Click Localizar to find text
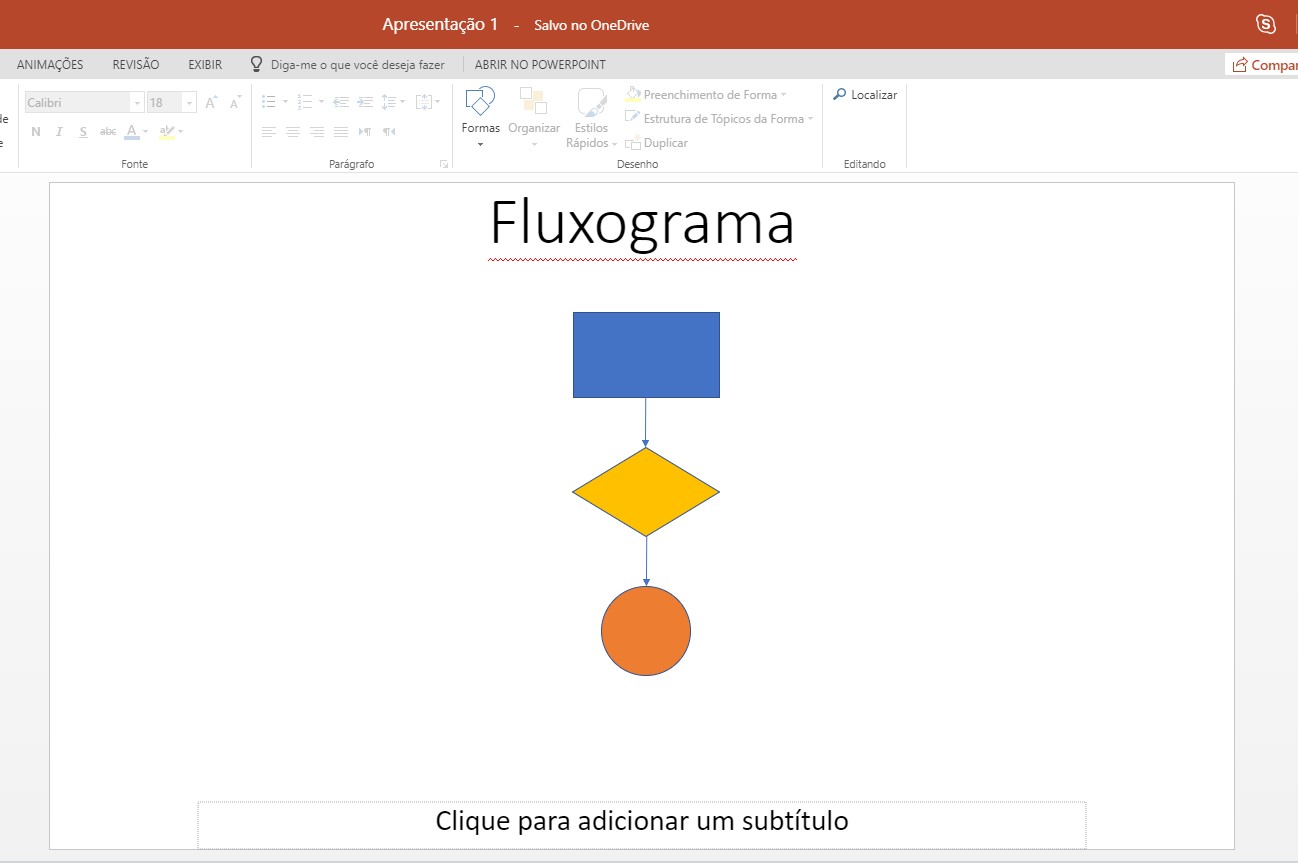The image size is (1298, 863). (865, 95)
